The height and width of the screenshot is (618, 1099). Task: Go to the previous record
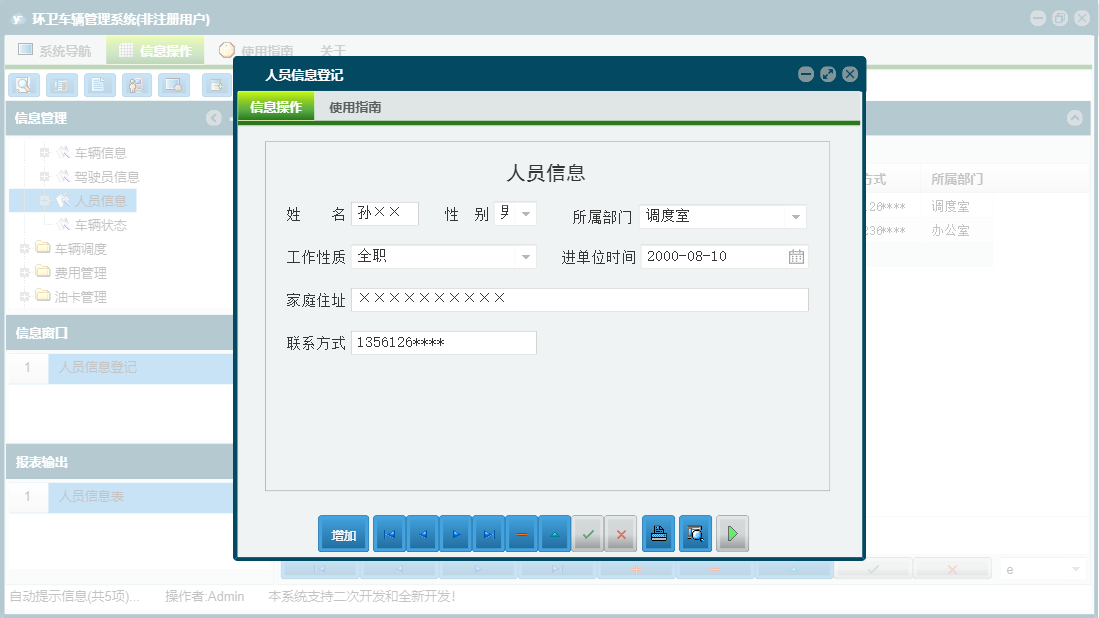tap(422, 533)
